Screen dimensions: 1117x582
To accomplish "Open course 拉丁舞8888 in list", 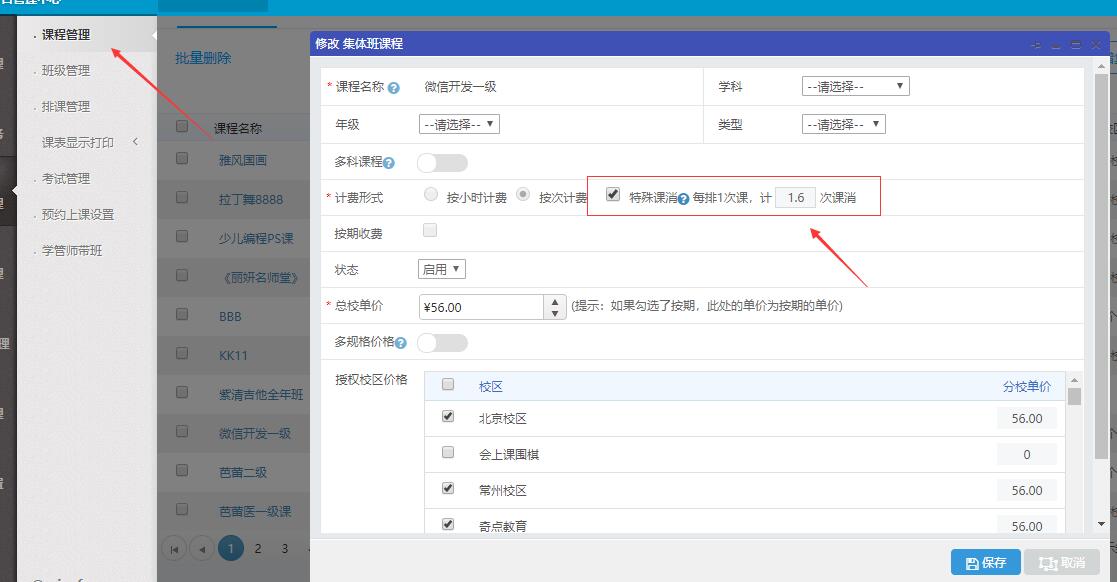I will (251, 199).
